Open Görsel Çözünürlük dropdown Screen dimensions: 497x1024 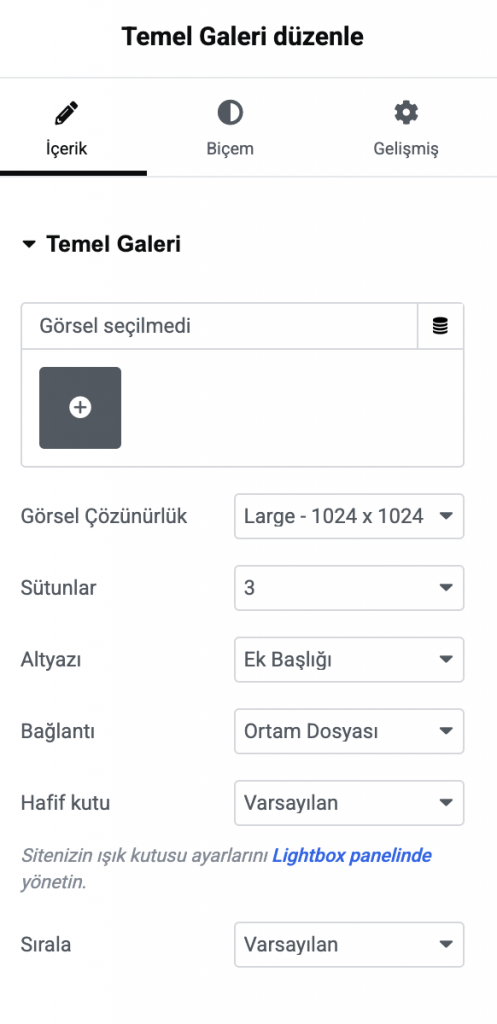pos(349,517)
